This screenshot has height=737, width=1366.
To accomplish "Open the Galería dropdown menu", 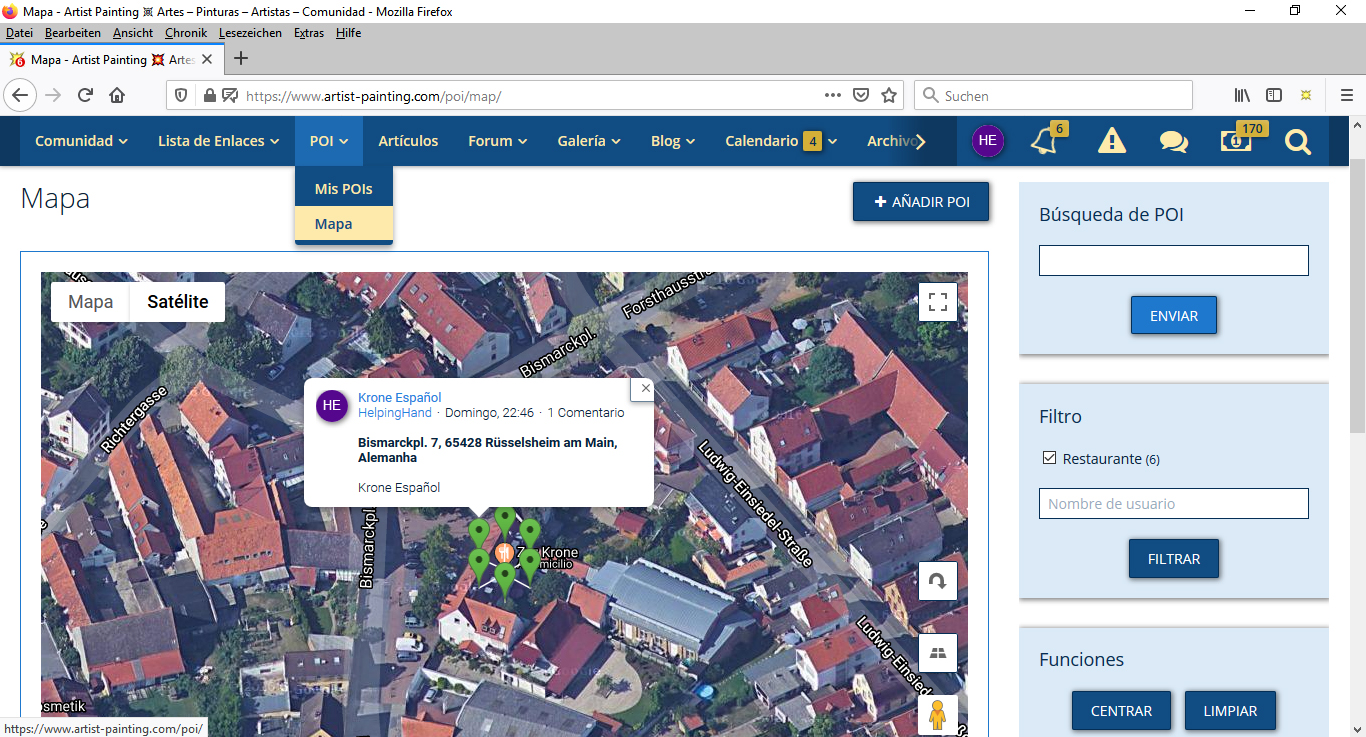I will pyautogui.click(x=589, y=141).
